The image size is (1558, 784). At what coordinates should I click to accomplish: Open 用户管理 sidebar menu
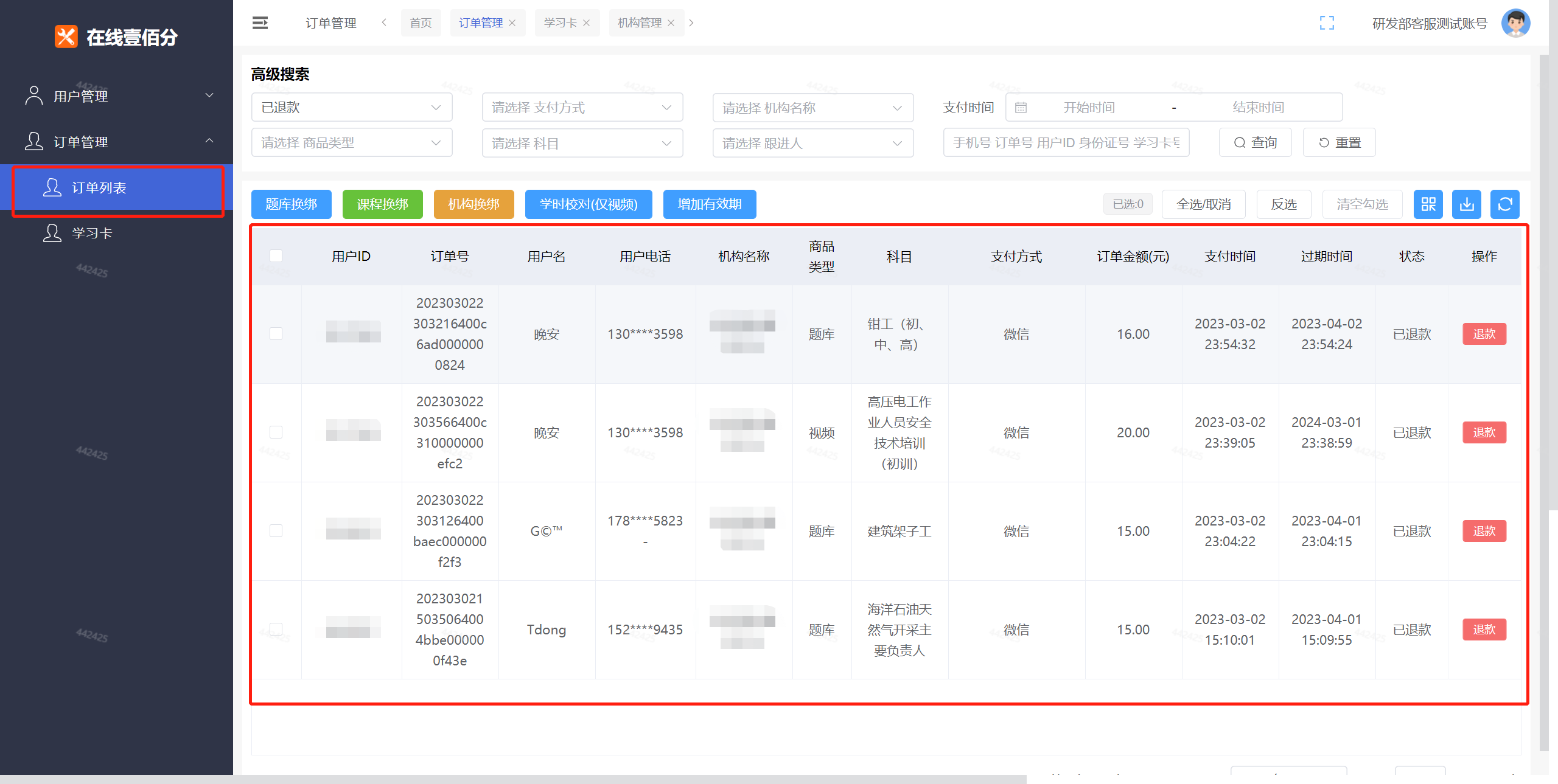point(117,96)
